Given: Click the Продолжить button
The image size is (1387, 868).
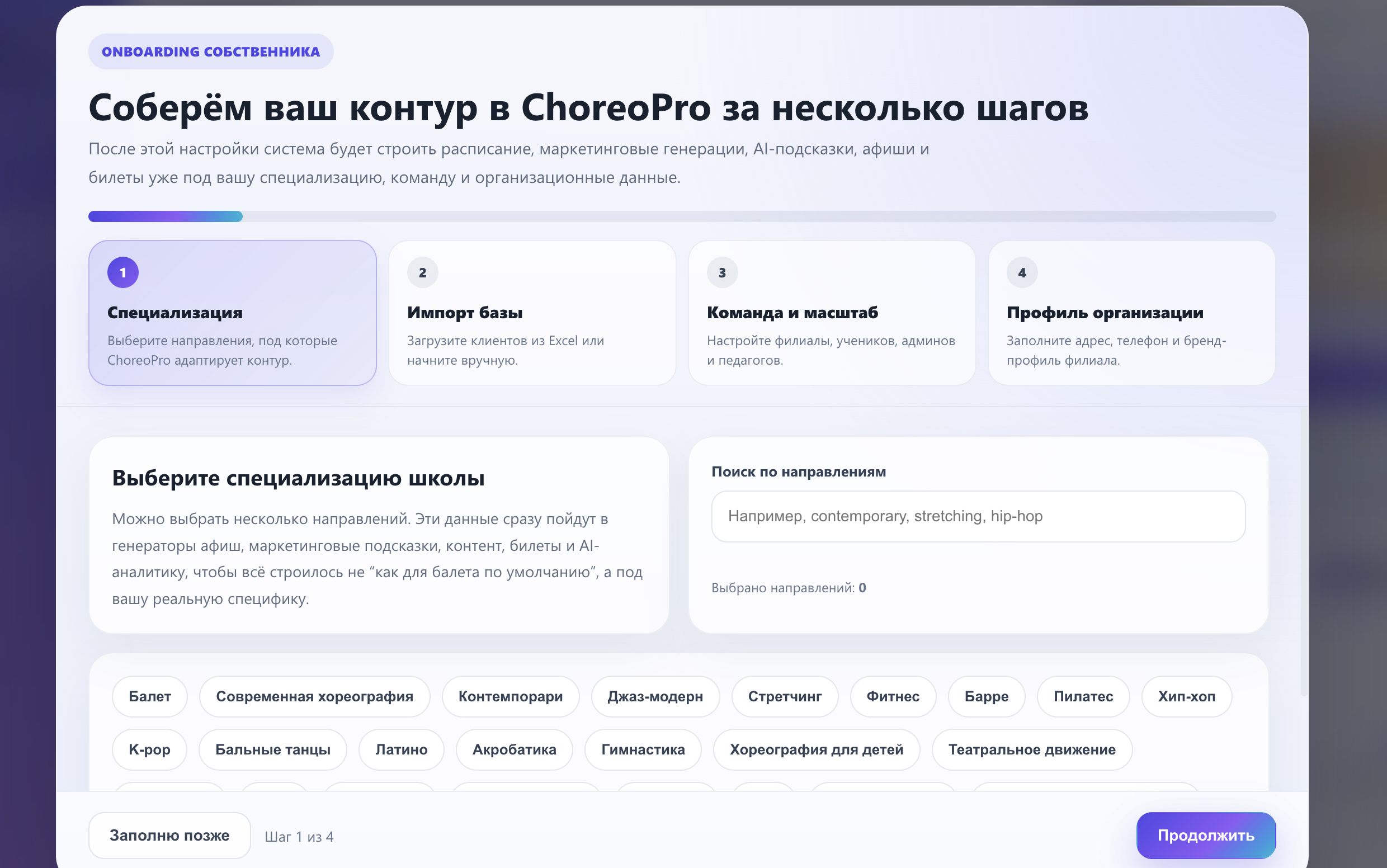Looking at the screenshot, I should pos(1206,835).
